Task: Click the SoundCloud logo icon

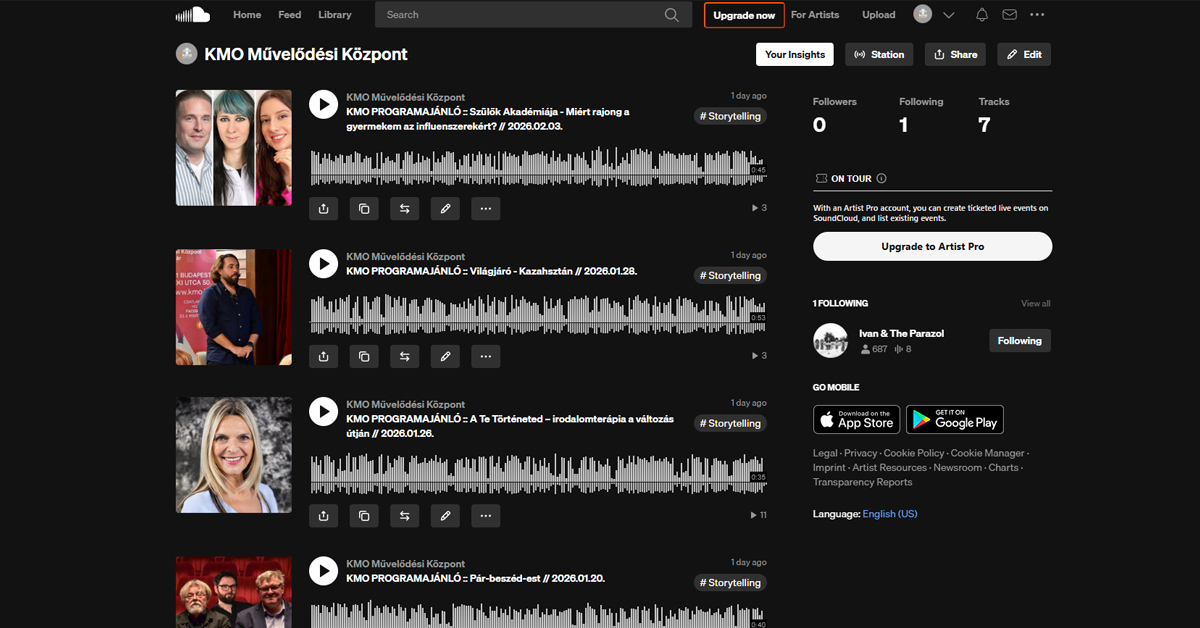Action: click(192, 14)
